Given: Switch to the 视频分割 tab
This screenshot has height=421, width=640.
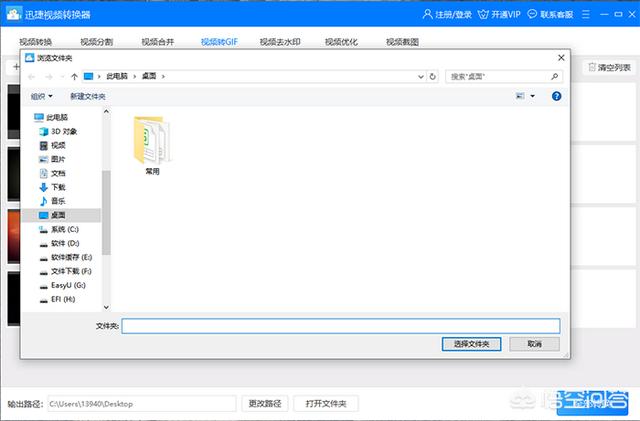Looking at the screenshot, I should point(97,42).
